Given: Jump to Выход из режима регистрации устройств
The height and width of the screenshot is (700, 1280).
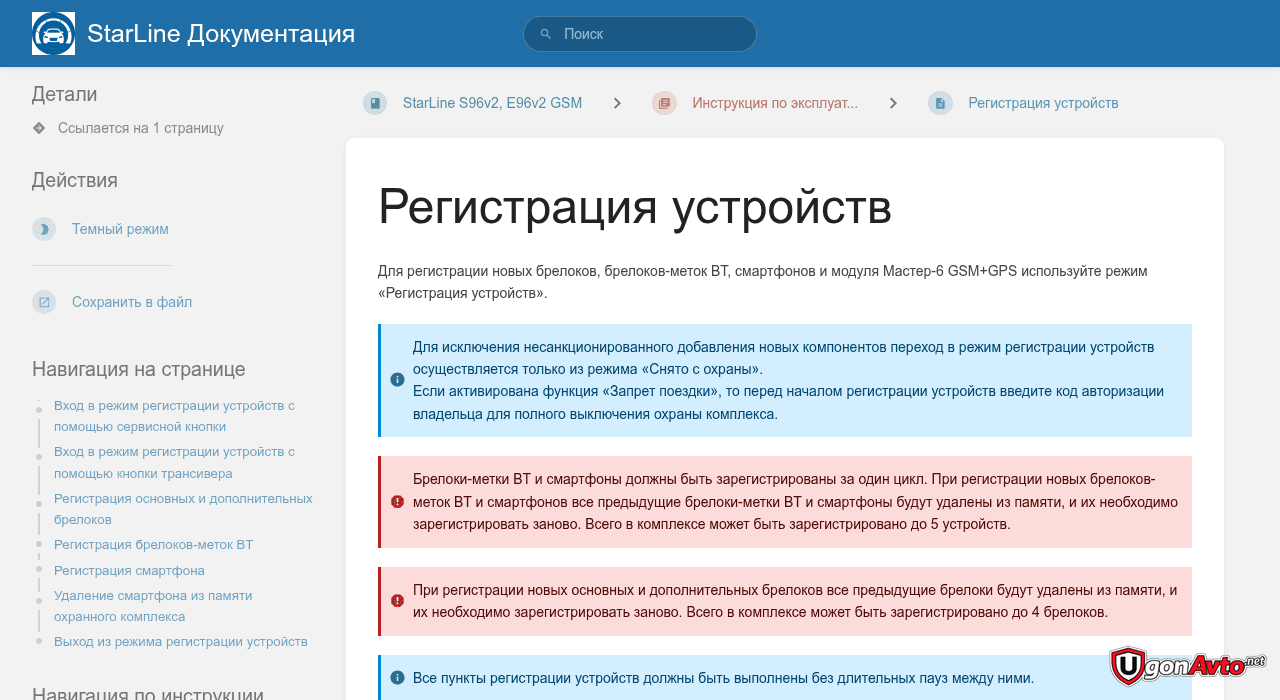Looking at the screenshot, I should (181, 642).
